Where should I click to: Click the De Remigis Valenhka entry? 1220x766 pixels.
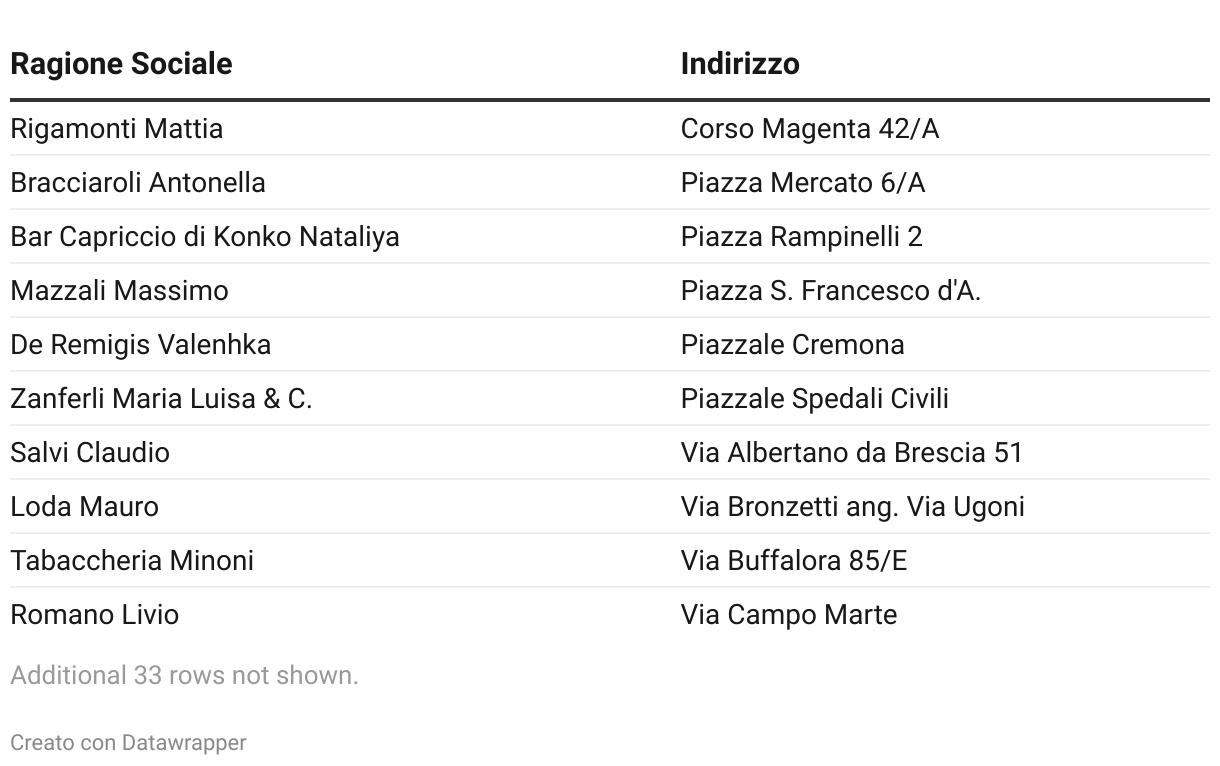pyautogui.click(x=141, y=345)
